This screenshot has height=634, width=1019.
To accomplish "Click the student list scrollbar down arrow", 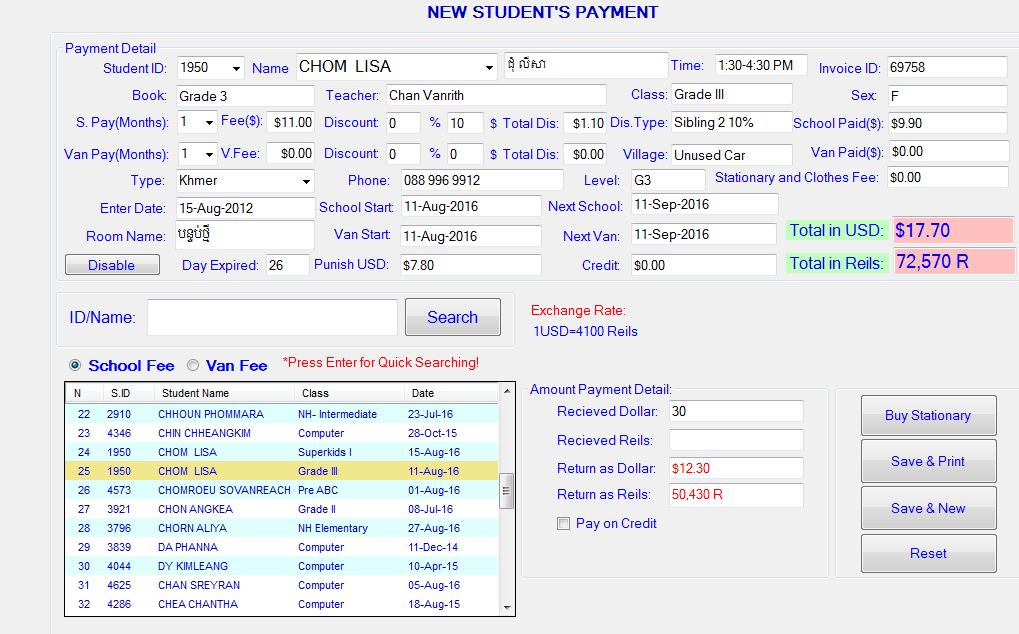I will (x=507, y=608).
